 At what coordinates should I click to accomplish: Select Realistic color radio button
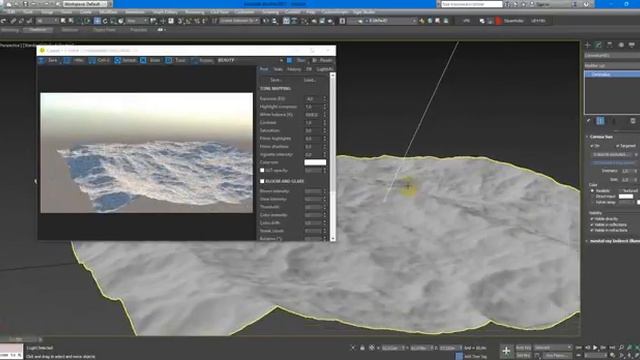pyautogui.click(x=592, y=191)
